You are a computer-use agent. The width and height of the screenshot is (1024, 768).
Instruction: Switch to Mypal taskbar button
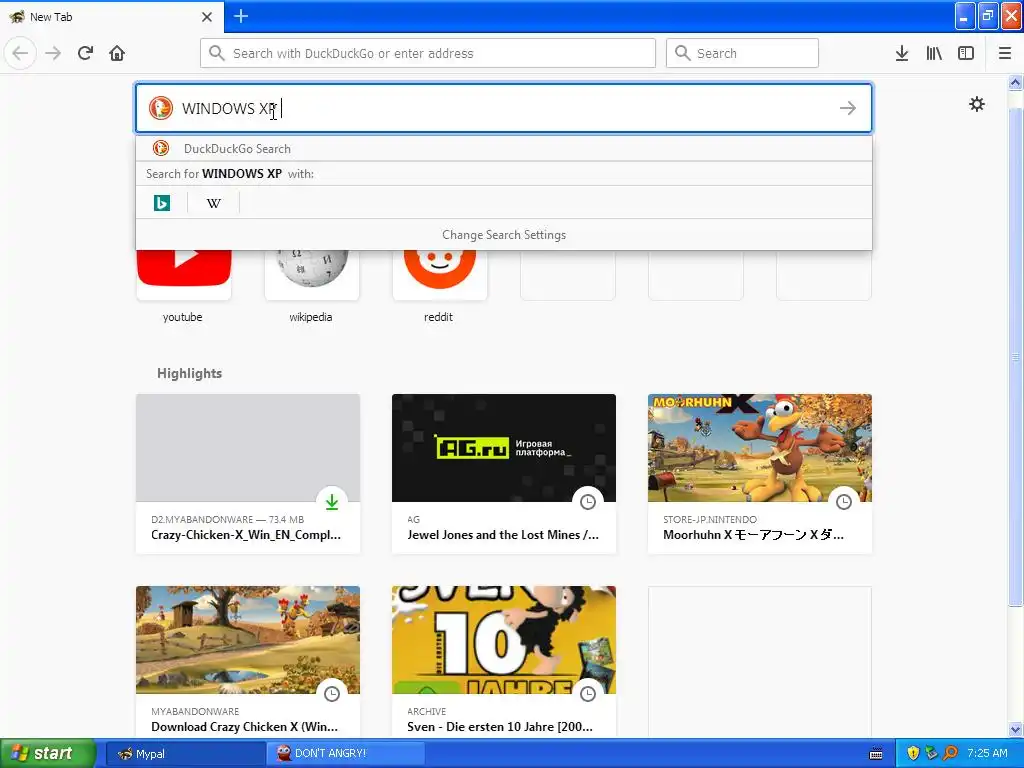[x=185, y=754]
